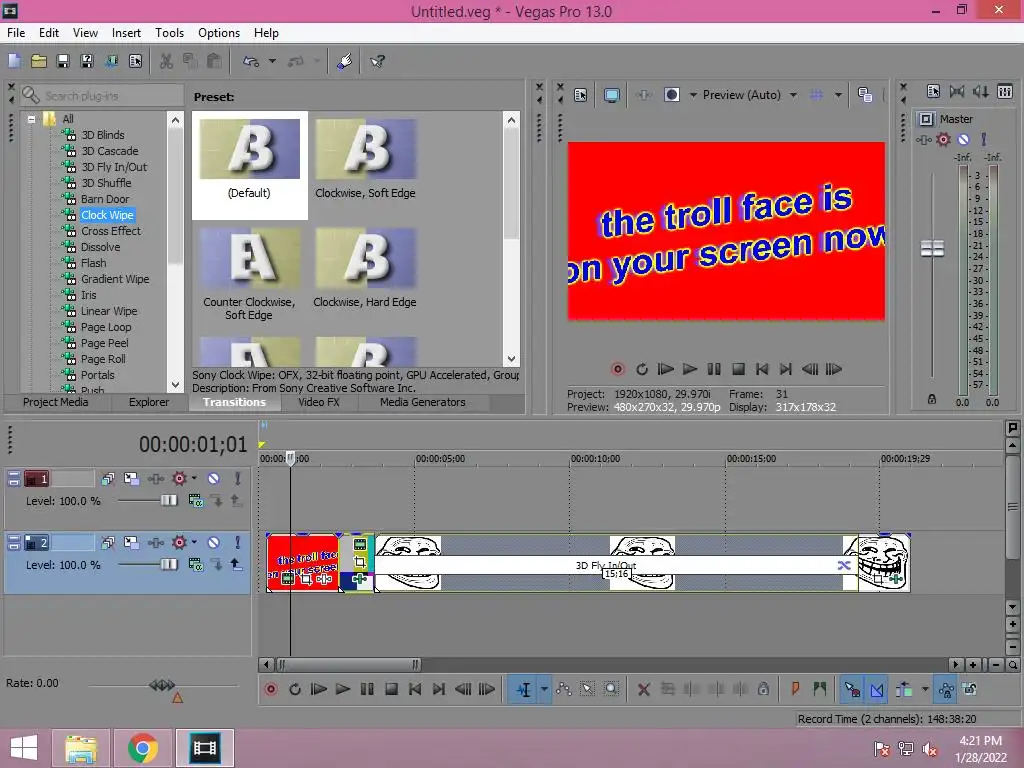Adjust track 1 Level slider
Viewport: 1024px width, 768px height.
(x=168, y=501)
